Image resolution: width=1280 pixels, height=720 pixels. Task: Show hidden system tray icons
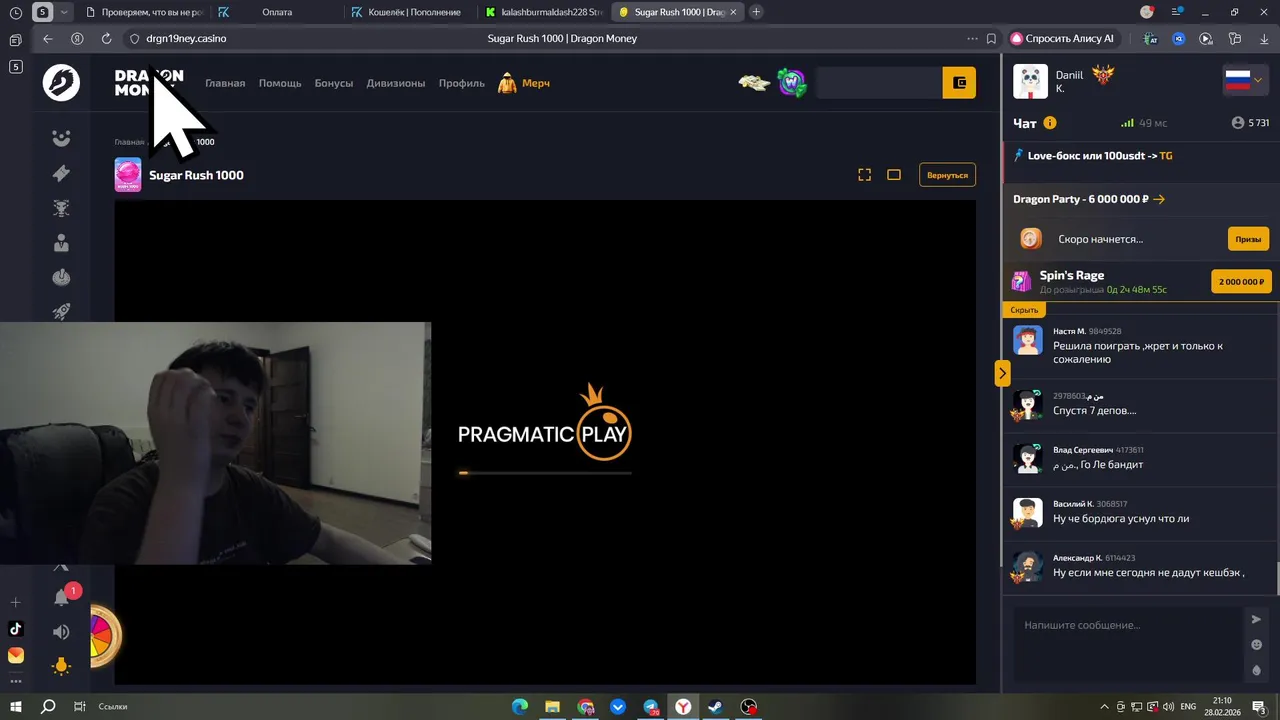tap(1105, 707)
